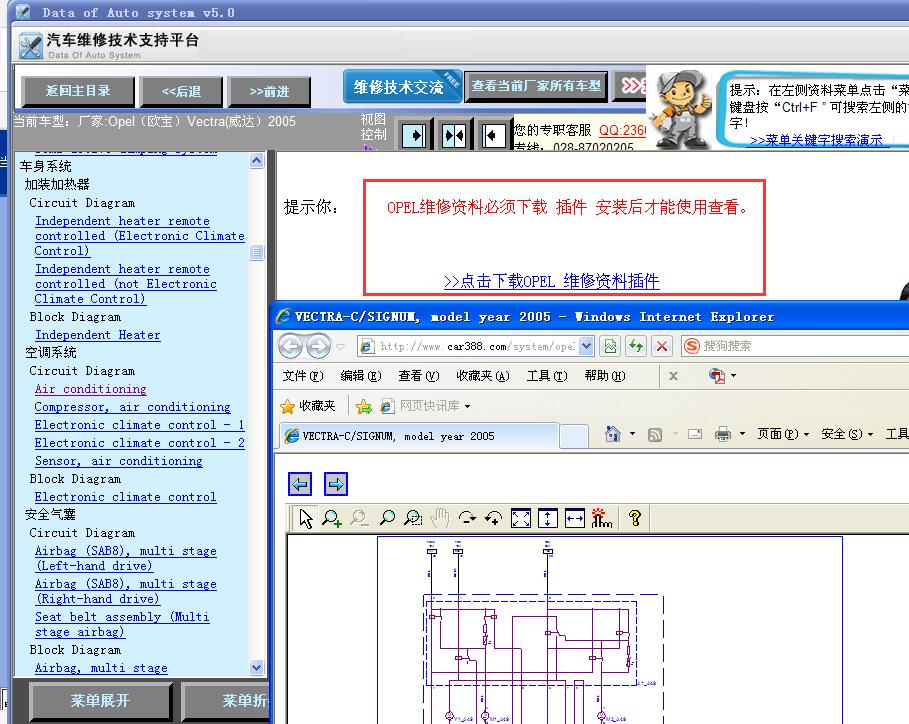Screen dimensions: 909x724
Task: Open the address bar URL dropdown
Action: pos(586,346)
